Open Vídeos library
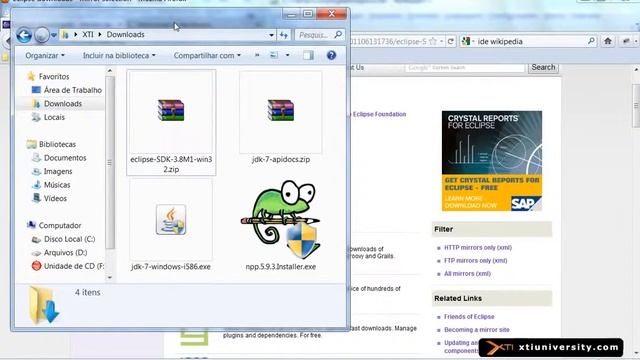 55,198
